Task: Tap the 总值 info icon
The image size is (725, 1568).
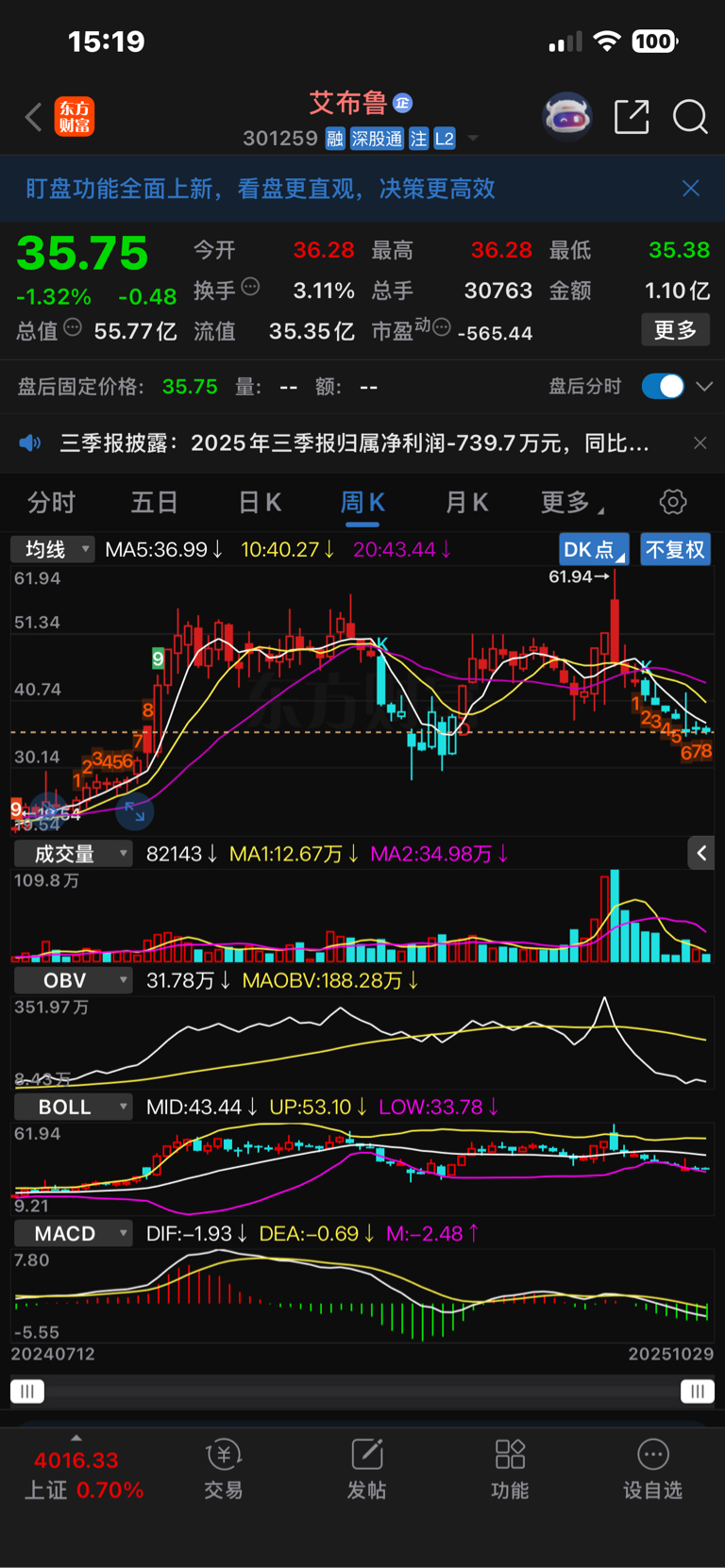Action: (x=73, y=328)
